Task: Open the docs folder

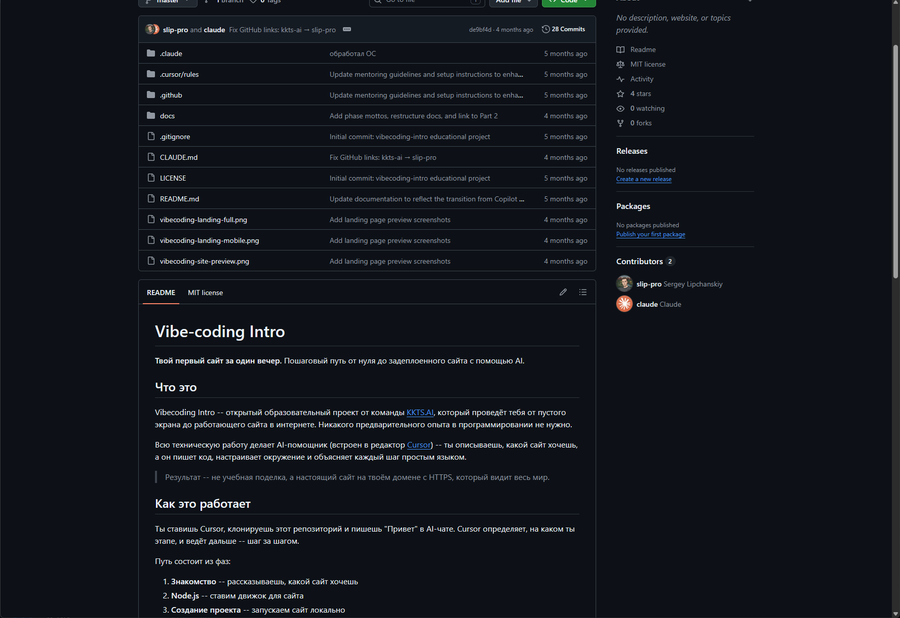Action: 167,115
